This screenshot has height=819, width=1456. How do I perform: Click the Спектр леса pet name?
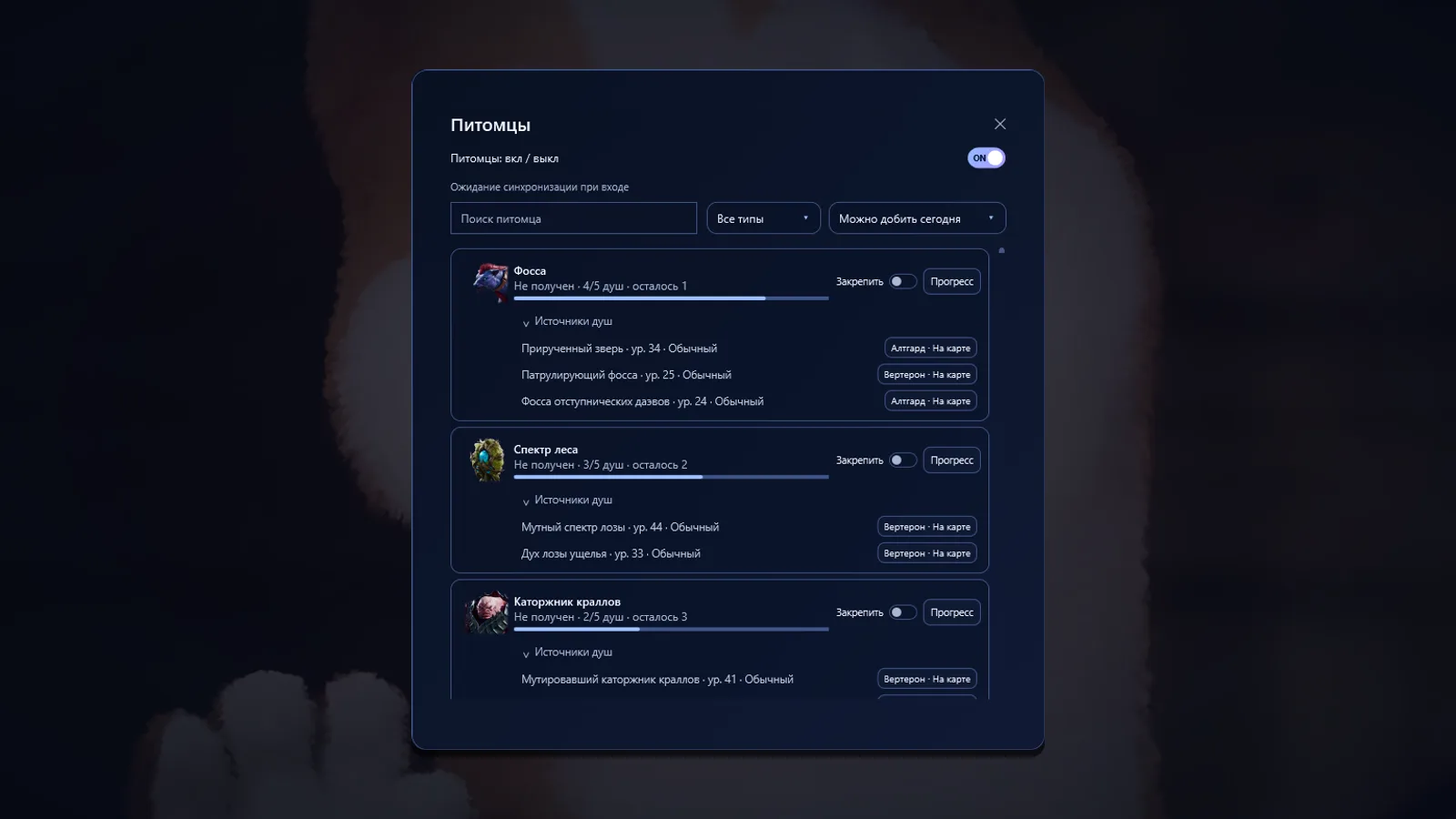(545, 449)
